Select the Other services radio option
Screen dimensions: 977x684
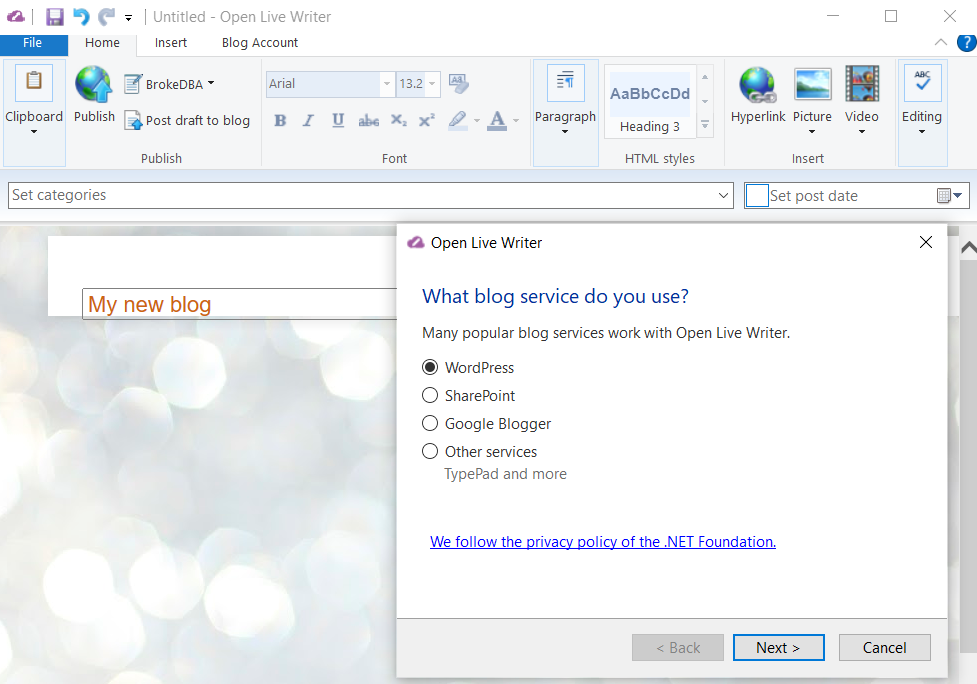tap(430, 452)
